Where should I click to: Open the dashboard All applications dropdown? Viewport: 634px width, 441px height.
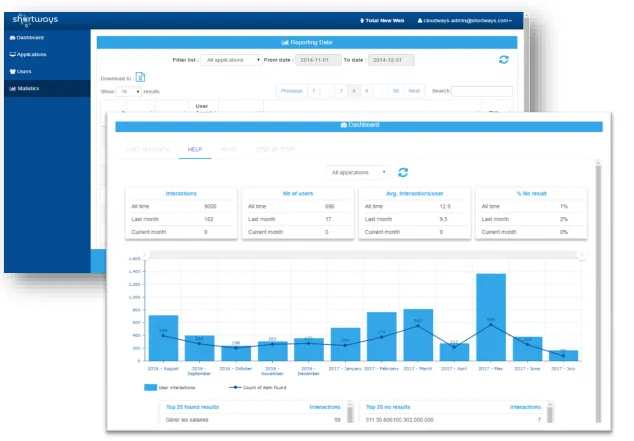click(357, 173)
